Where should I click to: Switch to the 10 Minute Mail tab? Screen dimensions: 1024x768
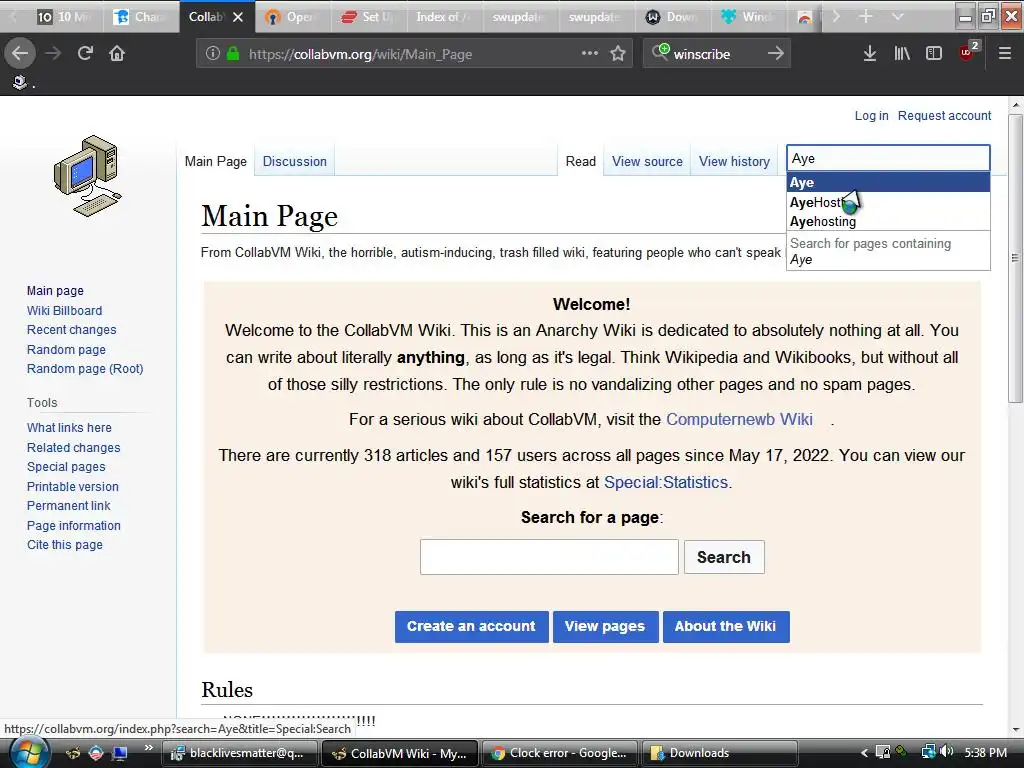coord(63,17)
